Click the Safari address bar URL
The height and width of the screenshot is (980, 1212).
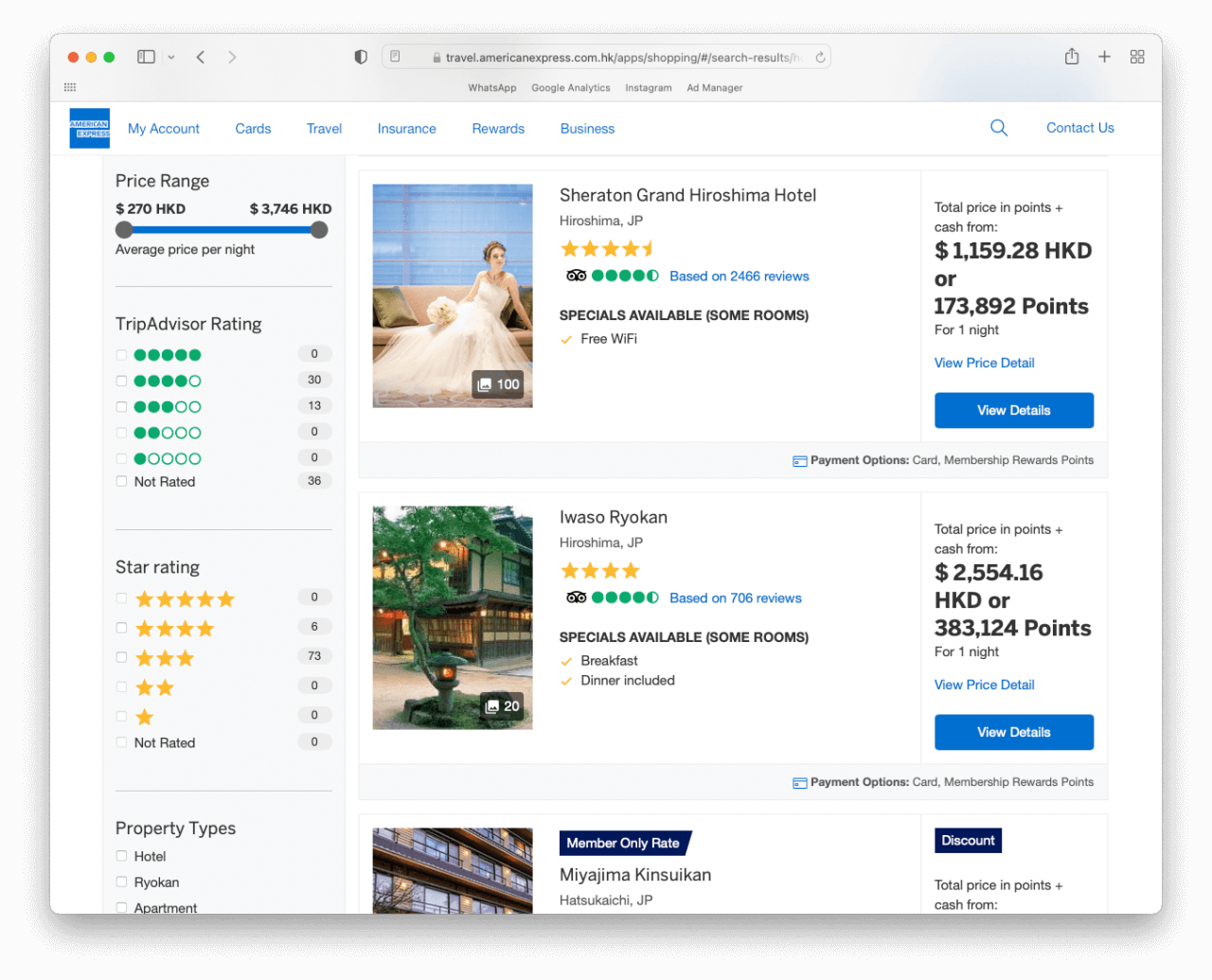tap(623, 58)
